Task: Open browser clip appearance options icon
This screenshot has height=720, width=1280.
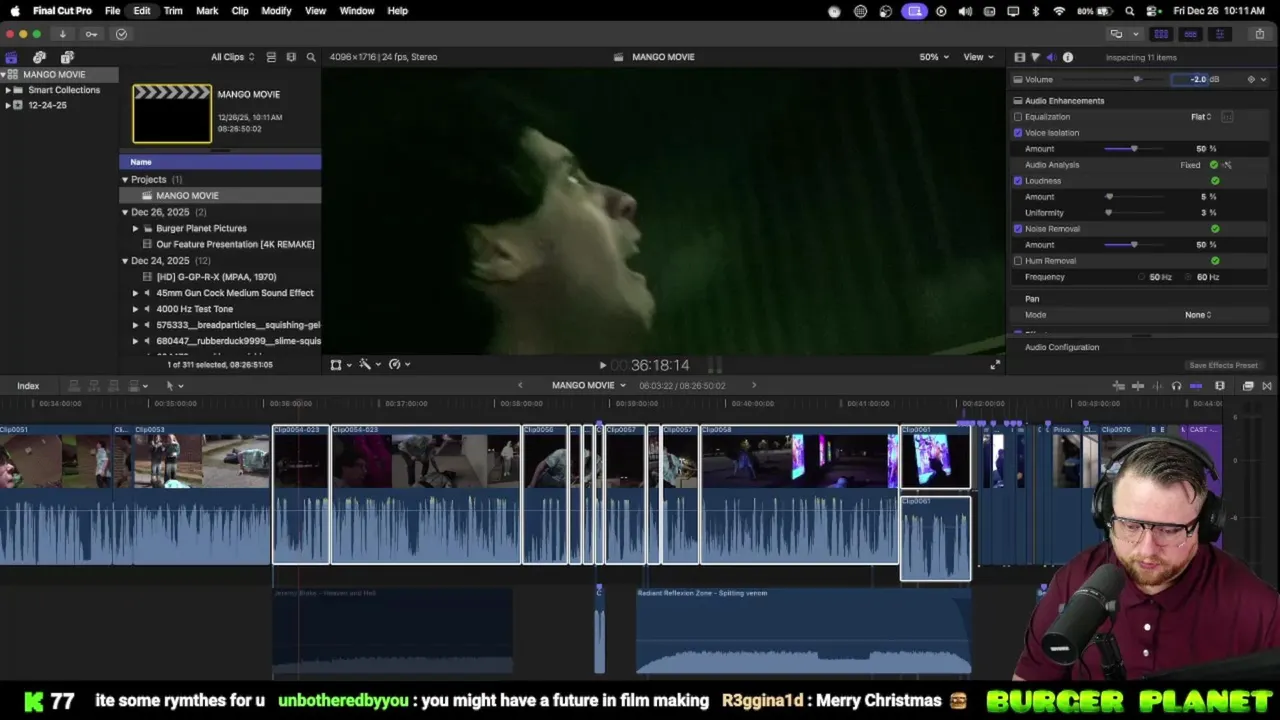Action: [x=291, y=57]
